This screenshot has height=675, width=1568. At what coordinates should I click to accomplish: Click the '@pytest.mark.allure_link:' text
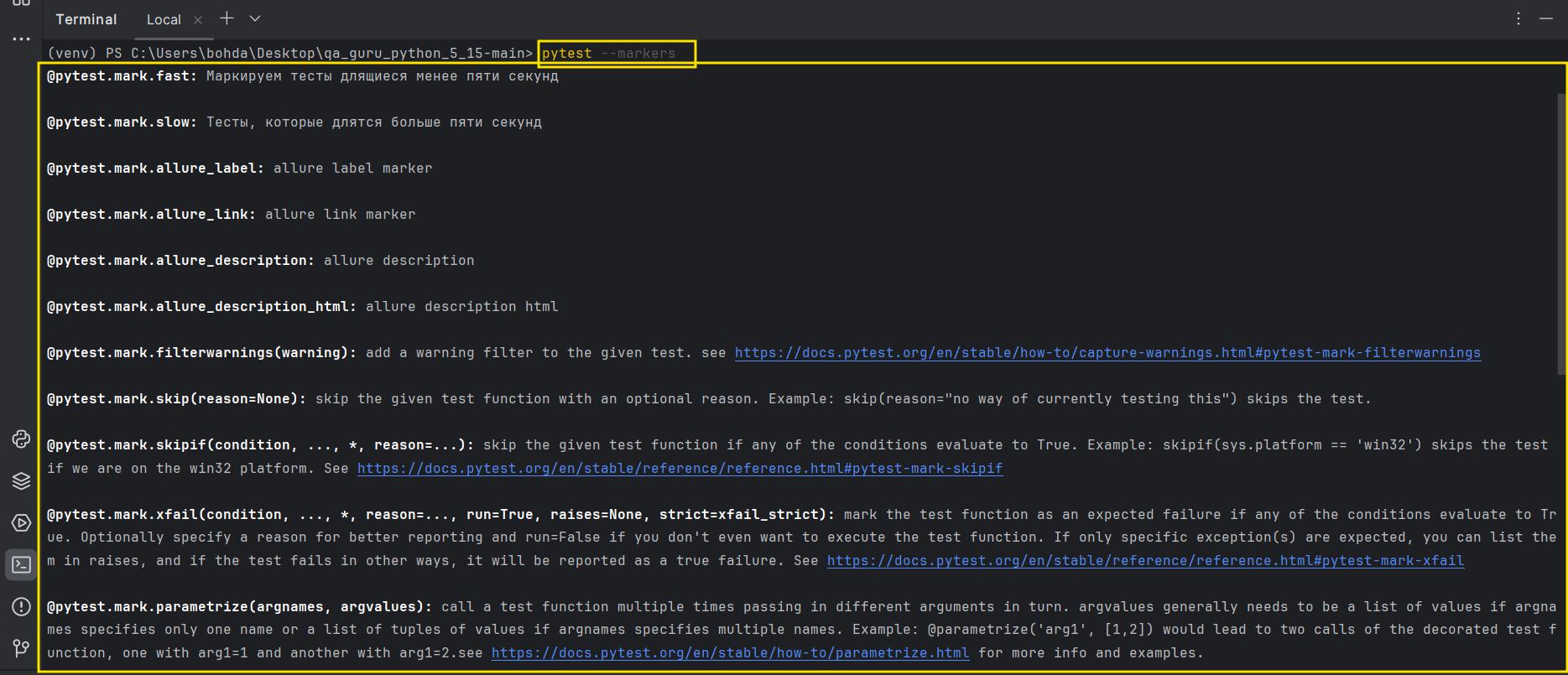pos(151,215)
